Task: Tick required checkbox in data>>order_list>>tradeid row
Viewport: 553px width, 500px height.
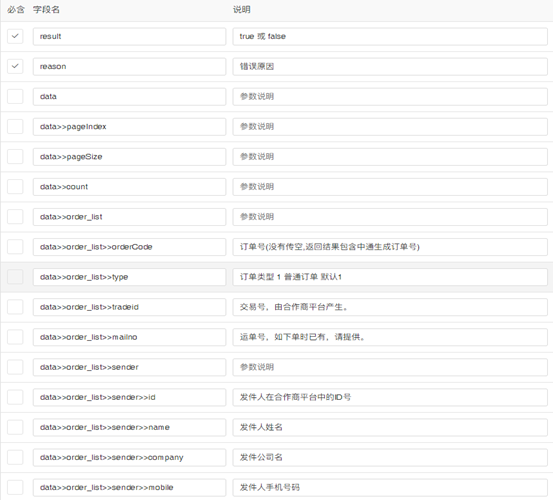Action: 15,307
